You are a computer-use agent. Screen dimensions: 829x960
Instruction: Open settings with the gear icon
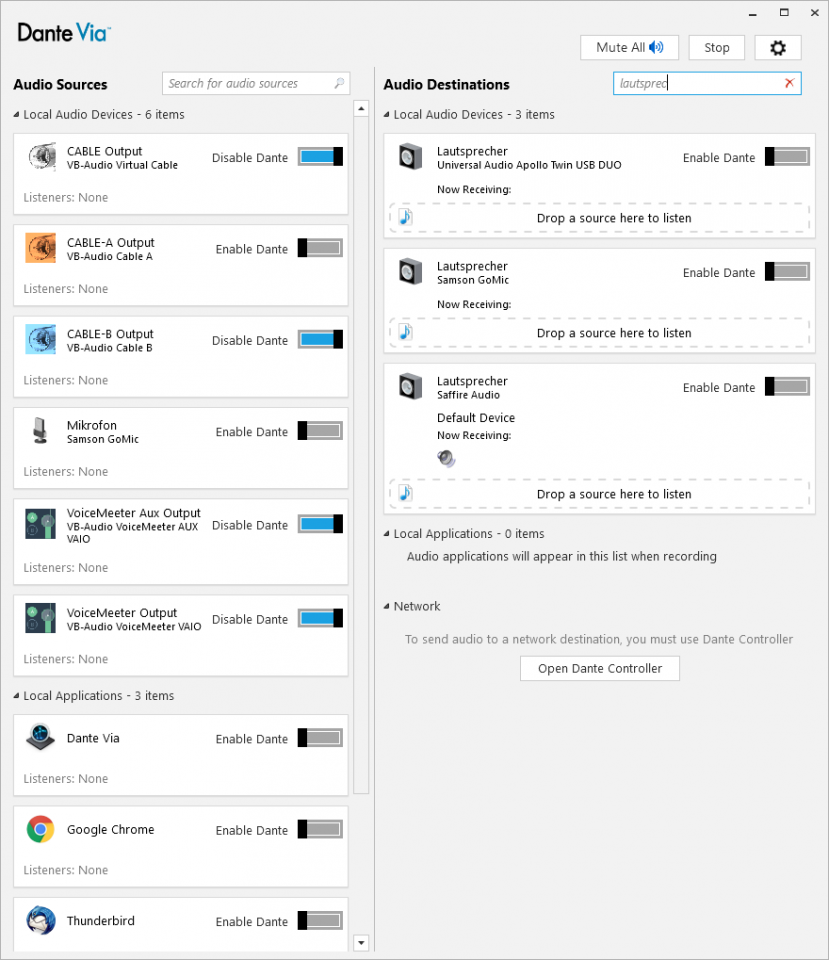[x=778, y=48]
